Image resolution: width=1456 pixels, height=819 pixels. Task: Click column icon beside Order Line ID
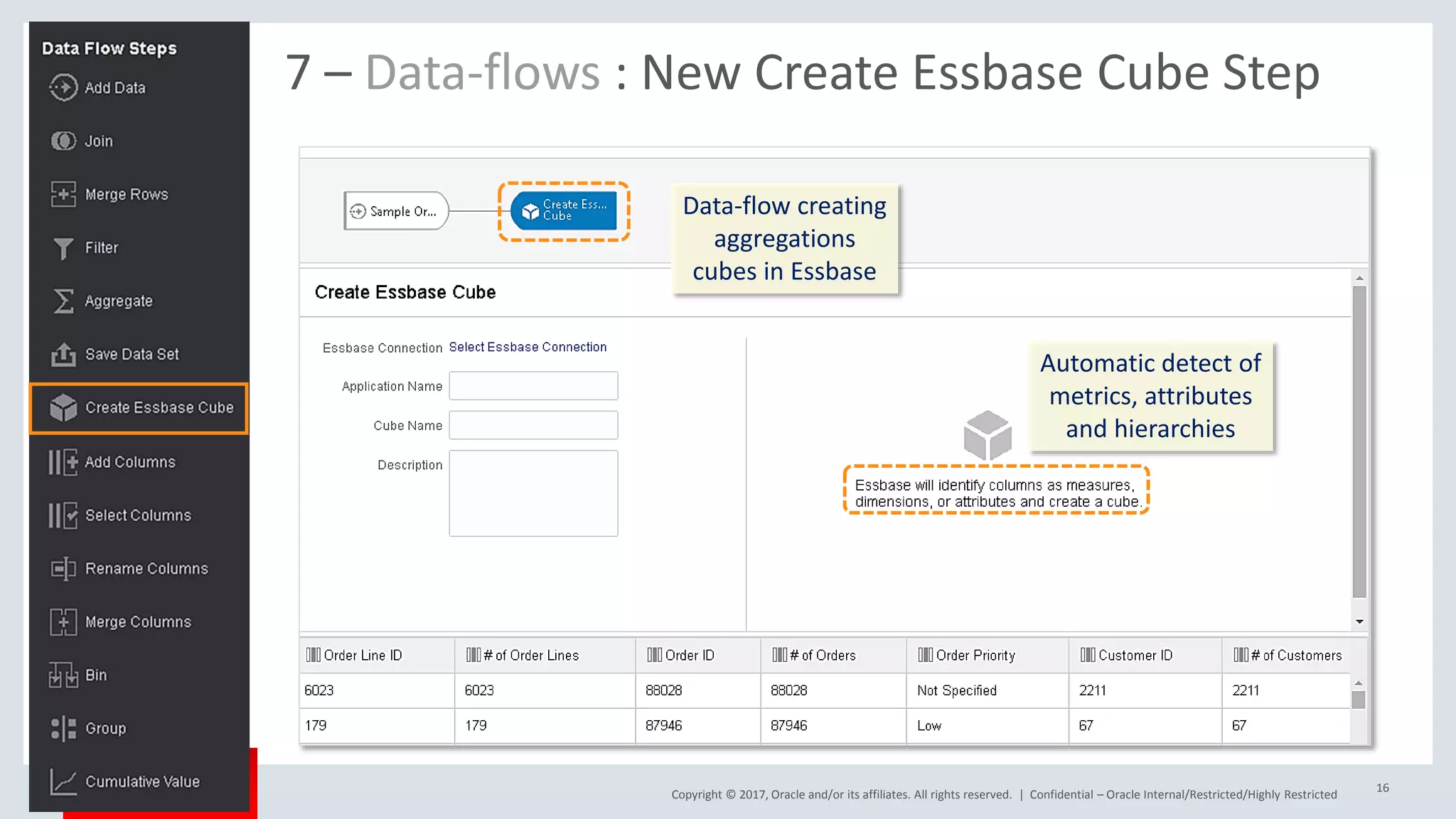coord(314,655)
